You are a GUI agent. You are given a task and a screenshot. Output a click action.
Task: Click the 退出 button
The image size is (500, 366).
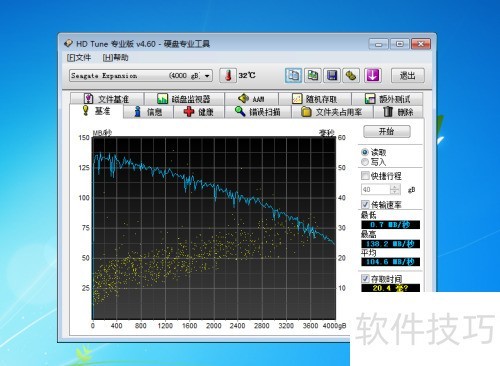coord(408,76)
